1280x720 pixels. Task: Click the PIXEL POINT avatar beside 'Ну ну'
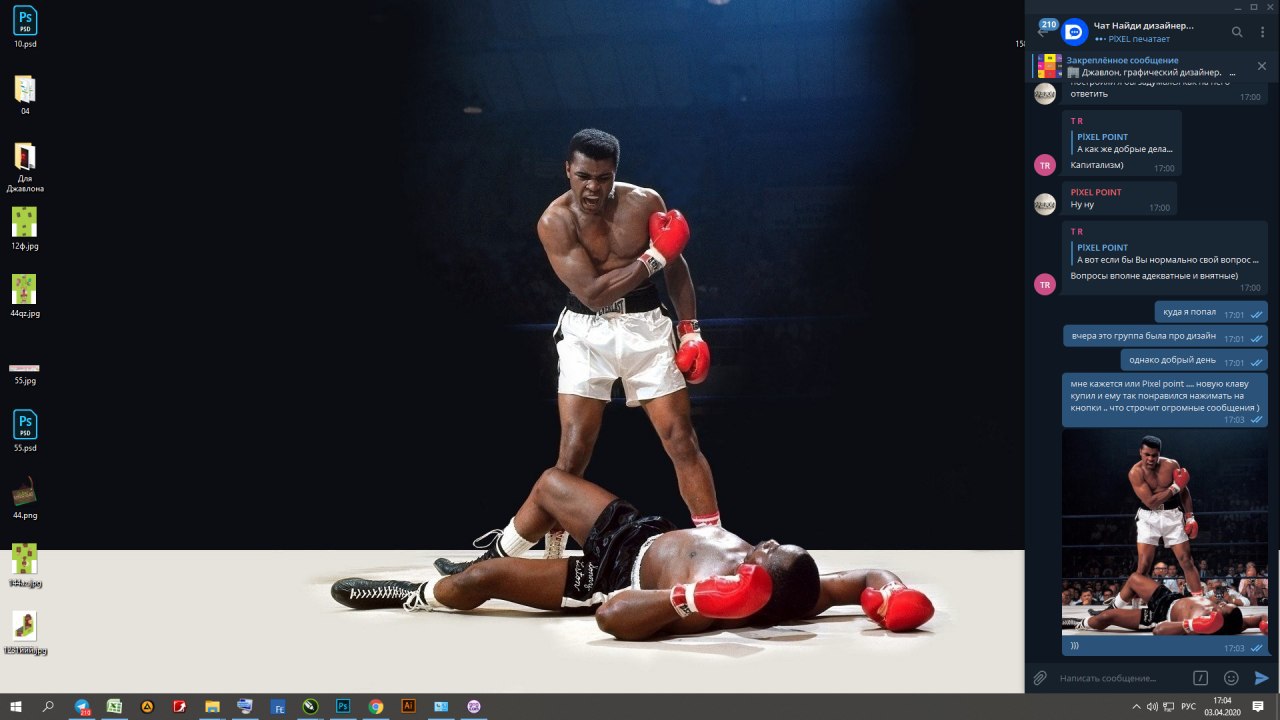1045,204
